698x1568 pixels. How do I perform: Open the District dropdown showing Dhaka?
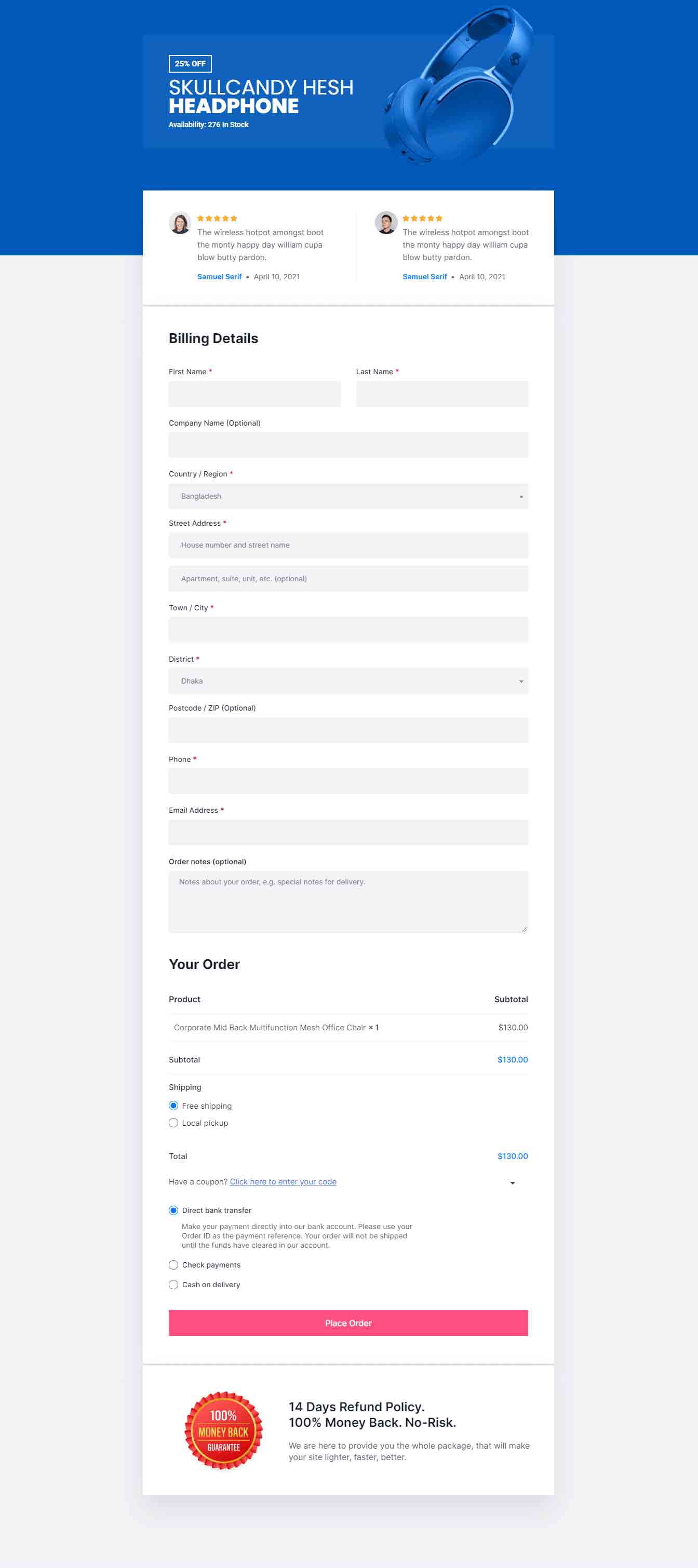coord(348,681)
